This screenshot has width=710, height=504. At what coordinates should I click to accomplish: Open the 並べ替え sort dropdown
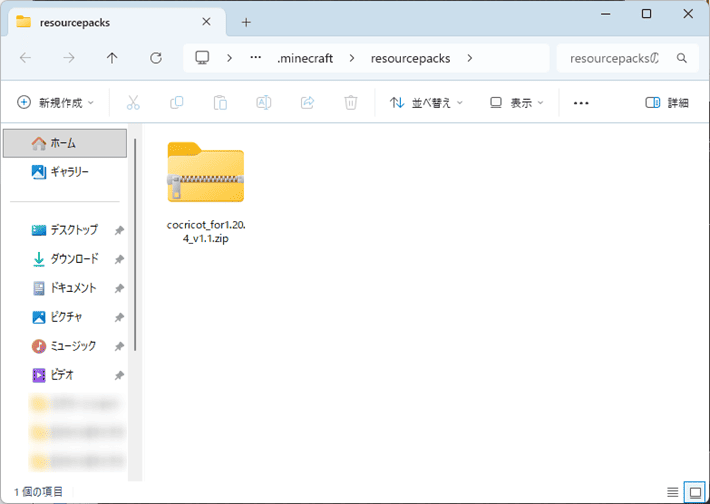[x=426, y=103]
